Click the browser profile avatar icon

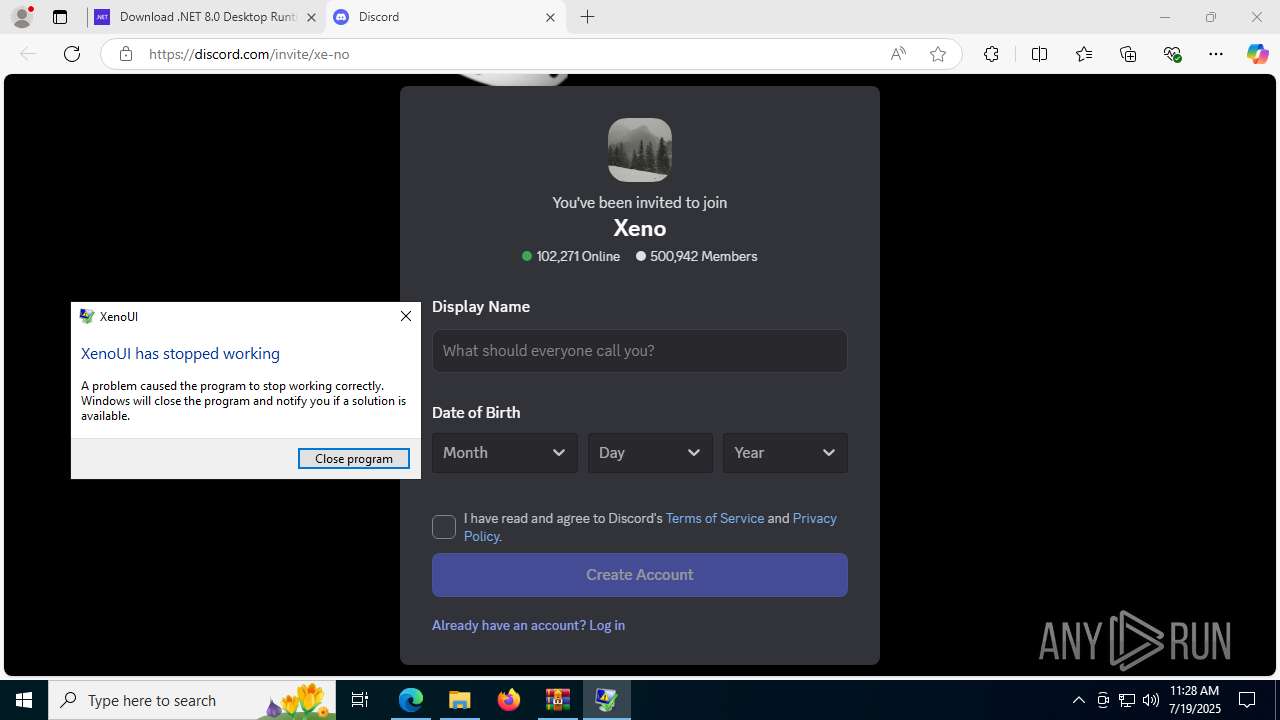(x=21, y=17)
